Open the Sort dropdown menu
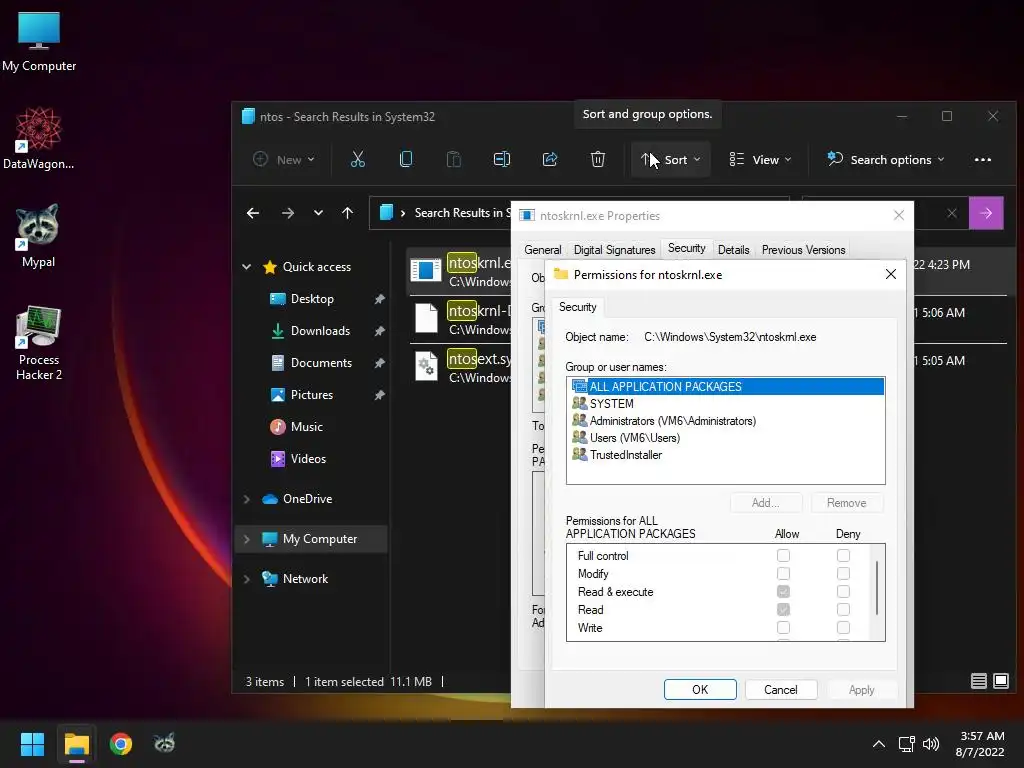The height and width of the screenshot is (768, 1024). pyautogui.click(x=671, y=159)
